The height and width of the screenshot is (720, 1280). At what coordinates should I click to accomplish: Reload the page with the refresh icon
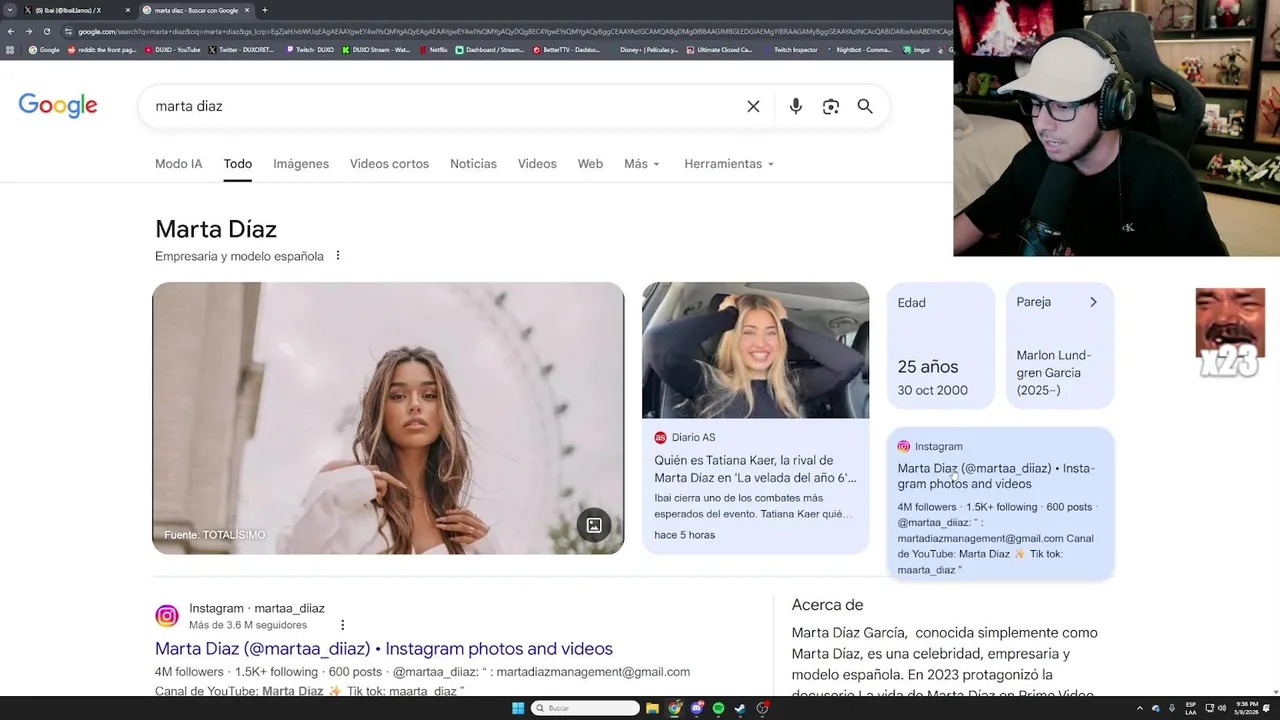pos(46,31)
